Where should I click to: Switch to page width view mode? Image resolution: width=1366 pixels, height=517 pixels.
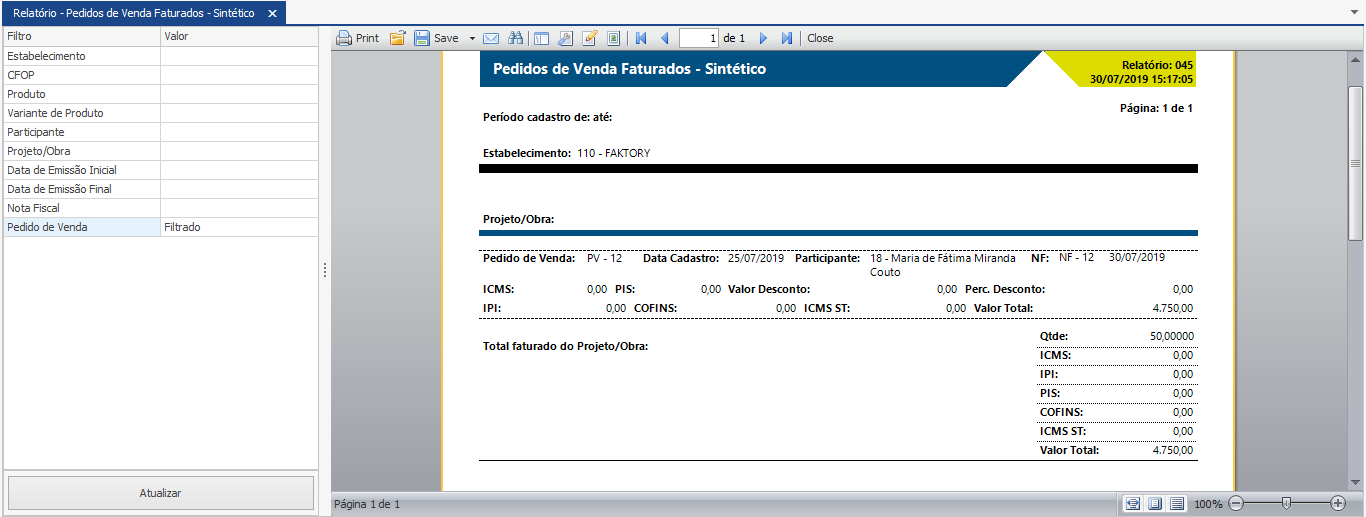(x=1133, y=503)
